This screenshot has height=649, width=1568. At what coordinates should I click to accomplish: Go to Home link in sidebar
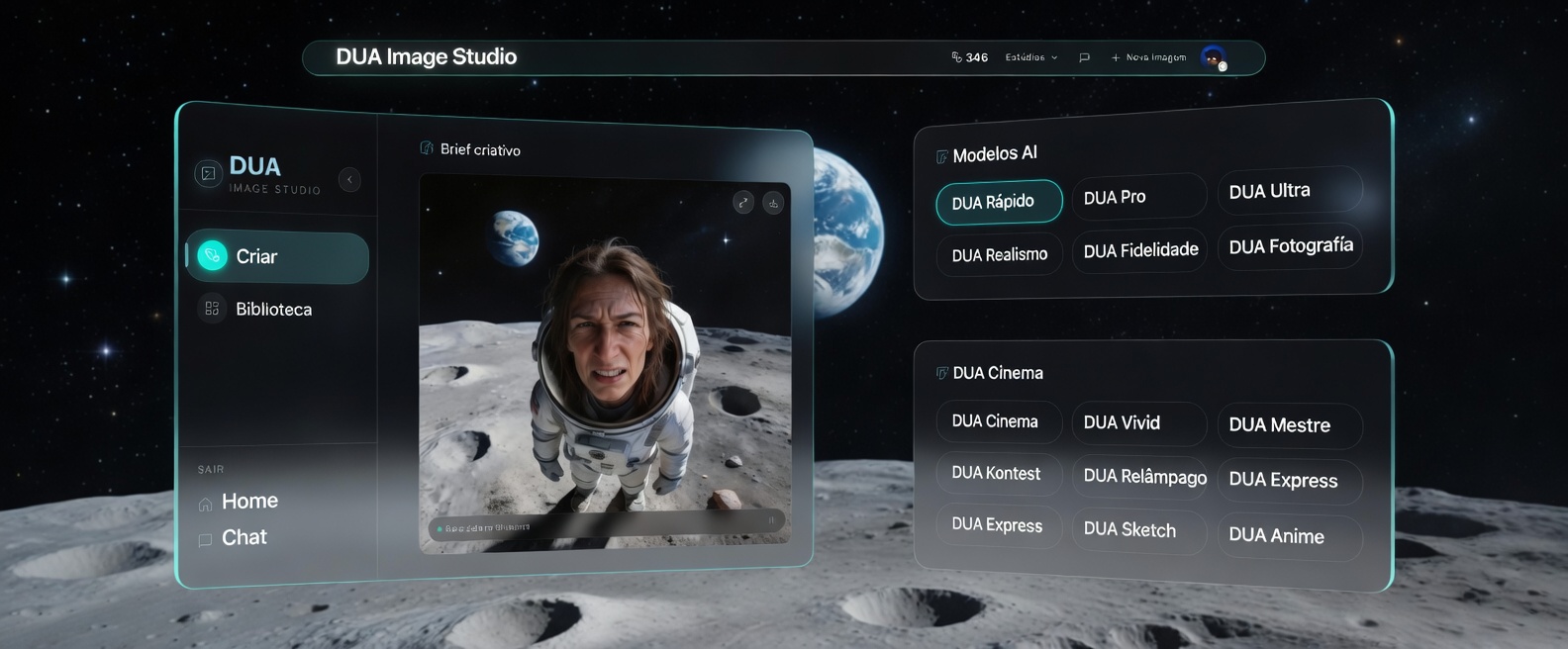coord(248,502)
